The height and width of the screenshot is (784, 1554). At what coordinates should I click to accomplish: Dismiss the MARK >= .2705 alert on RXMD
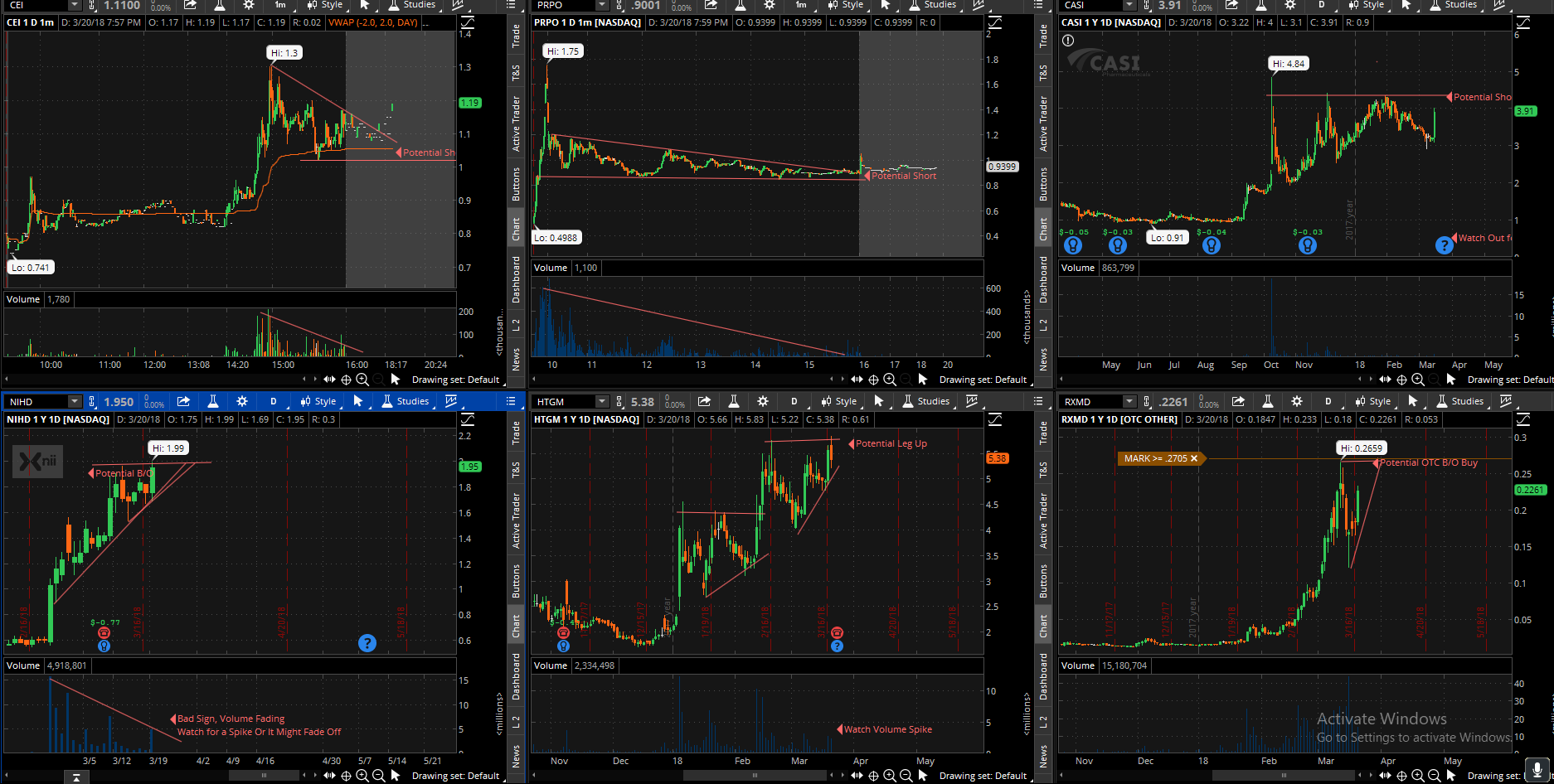tap(1194, 458)
